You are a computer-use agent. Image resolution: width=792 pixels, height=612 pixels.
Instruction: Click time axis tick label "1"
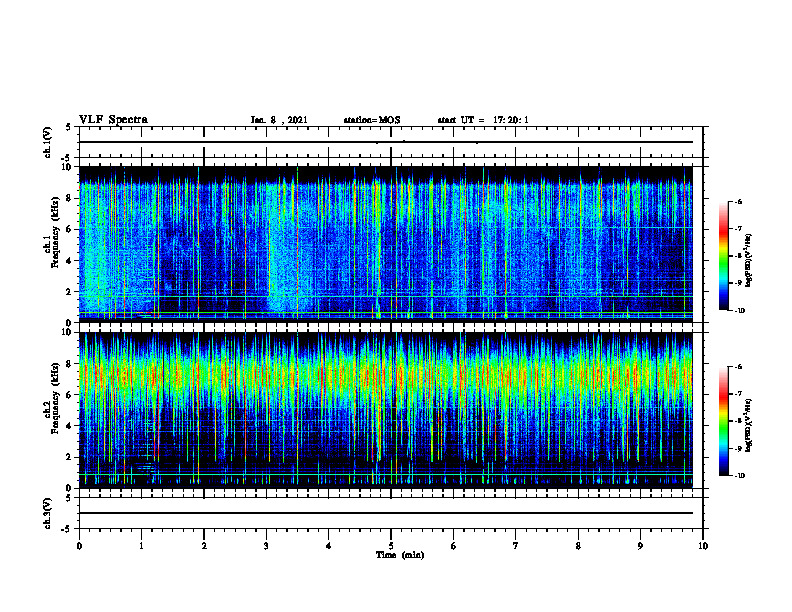(x=141, y=546)
